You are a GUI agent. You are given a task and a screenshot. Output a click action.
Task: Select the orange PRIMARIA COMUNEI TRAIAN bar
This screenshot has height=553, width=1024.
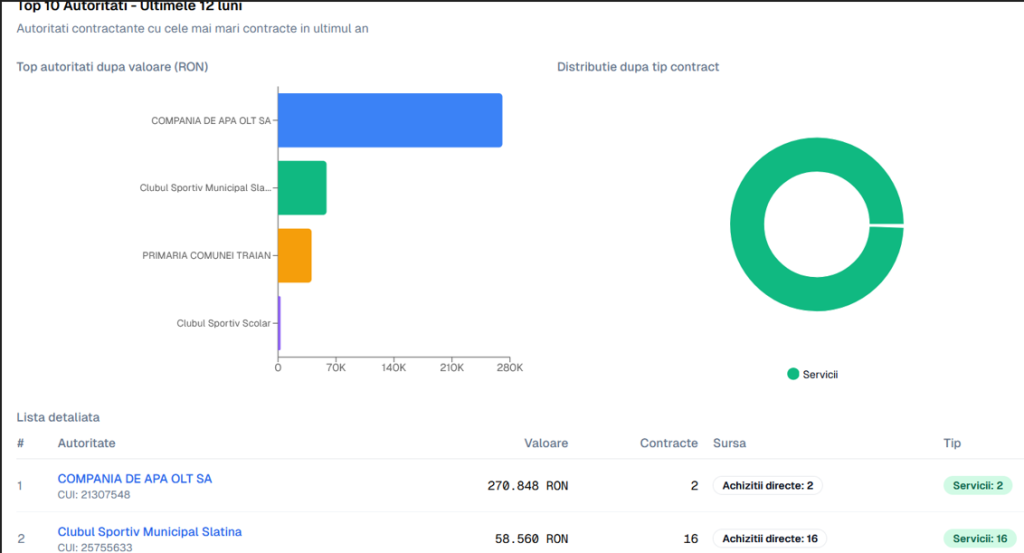pos(294,255)
